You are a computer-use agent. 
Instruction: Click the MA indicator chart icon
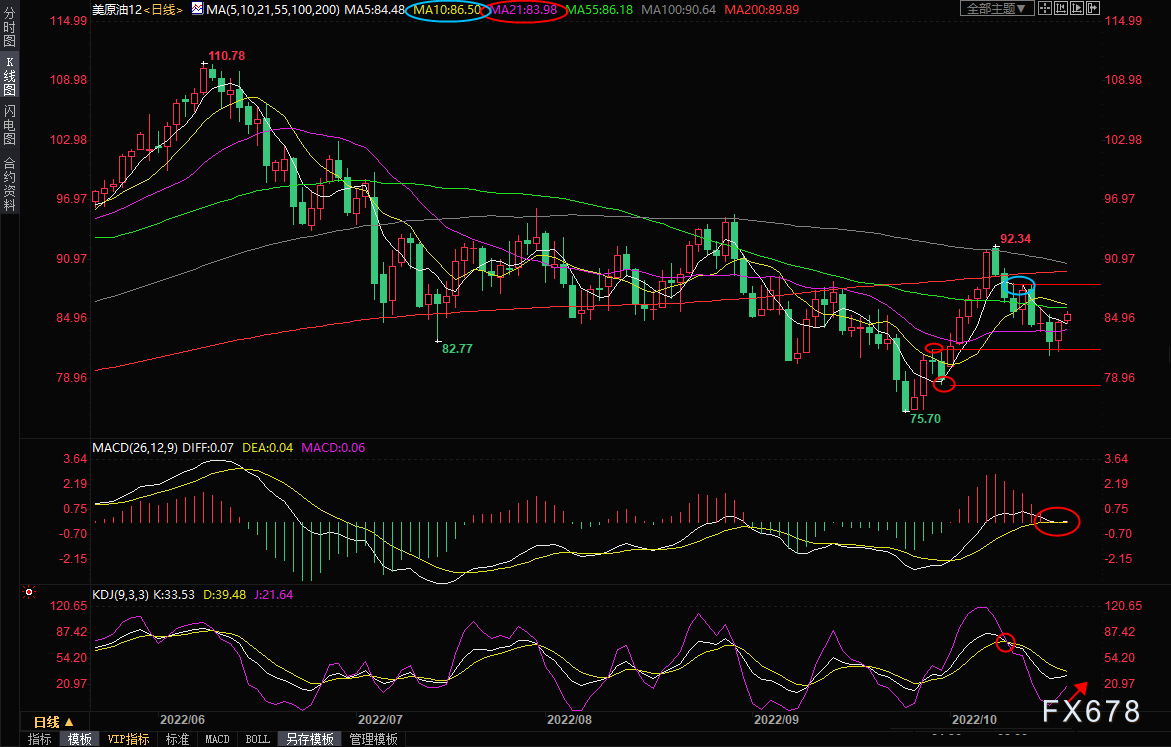pos(197,9)
